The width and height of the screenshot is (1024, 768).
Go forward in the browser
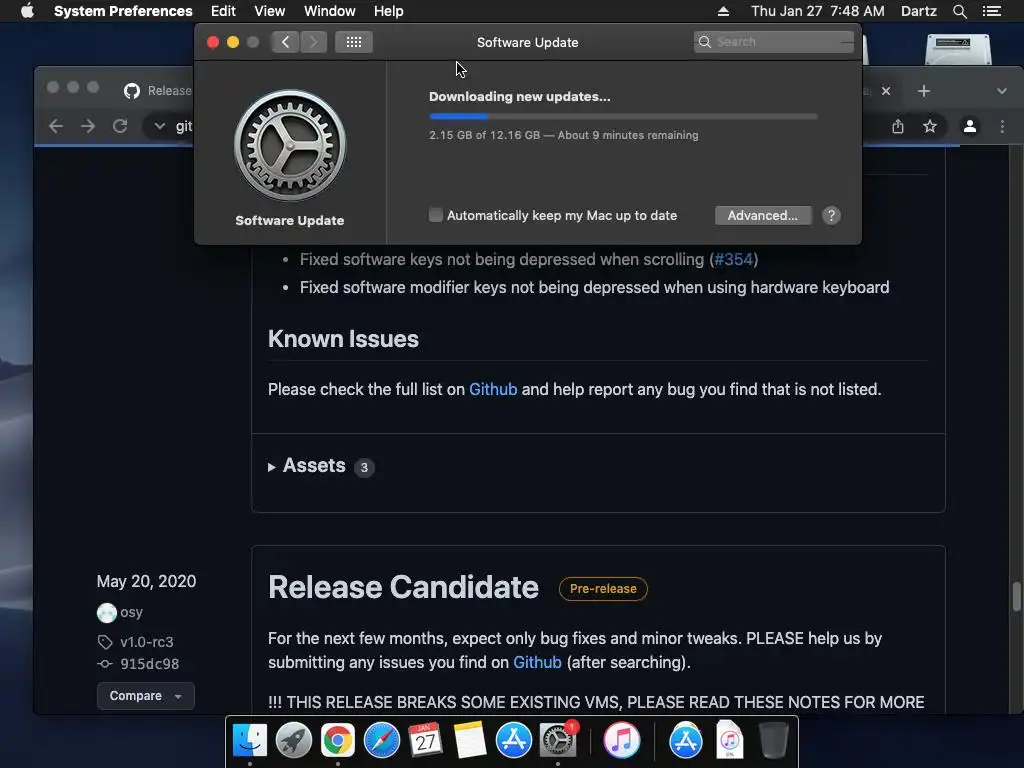pos(88,126)
